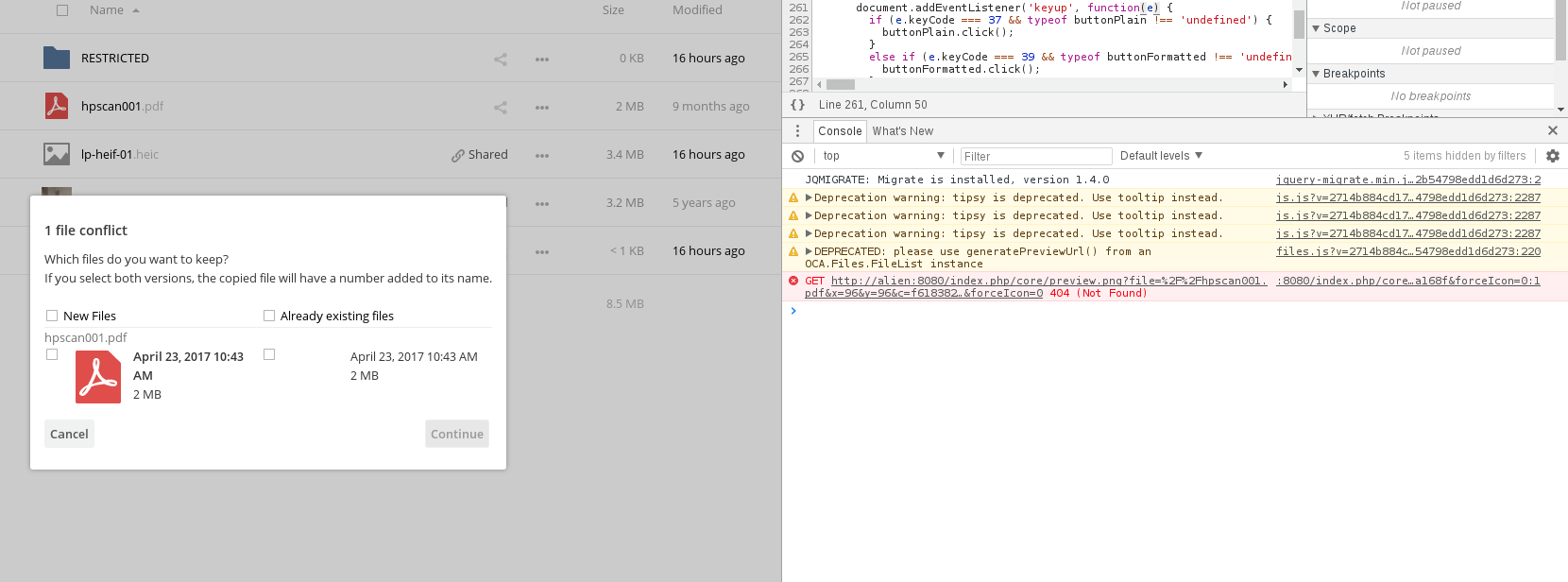Check the new hpscan001.pdf version checkbox
Viewport: 1568px width, 582px height.
(52, 354)
